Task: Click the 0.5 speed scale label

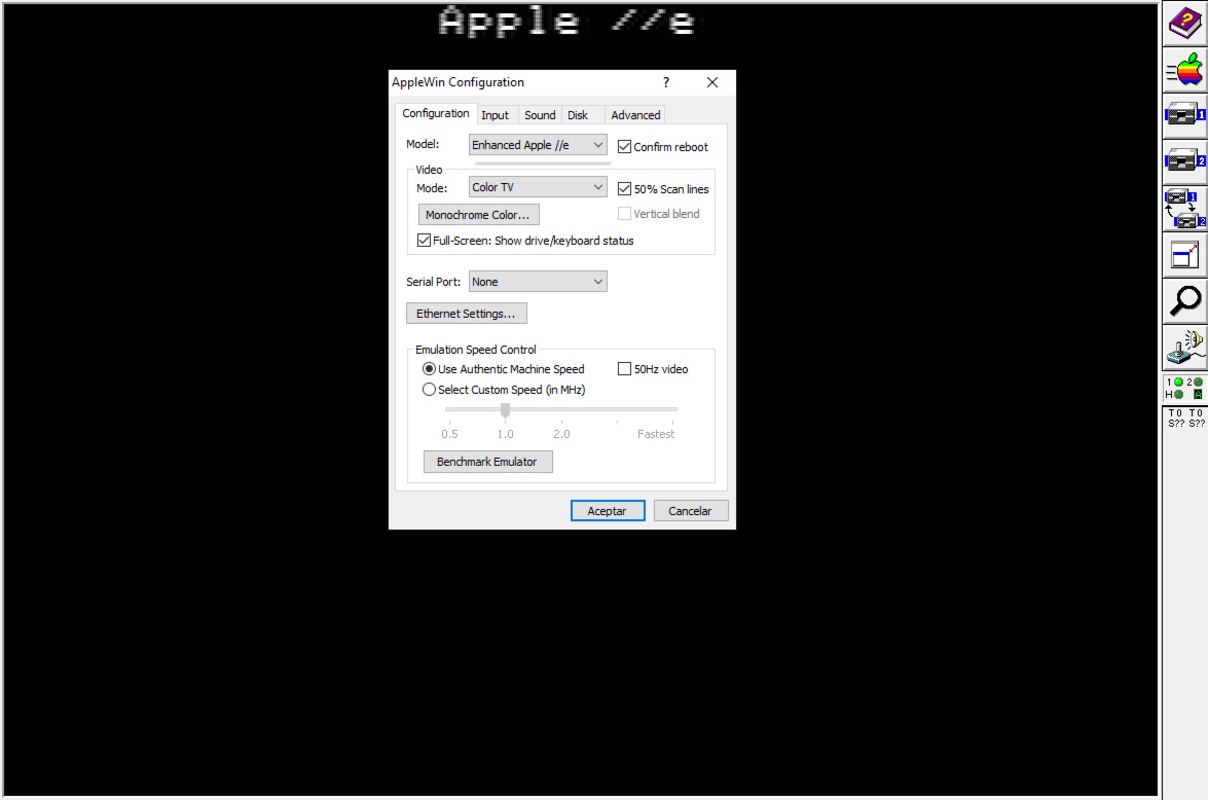Action: (450, 434)
